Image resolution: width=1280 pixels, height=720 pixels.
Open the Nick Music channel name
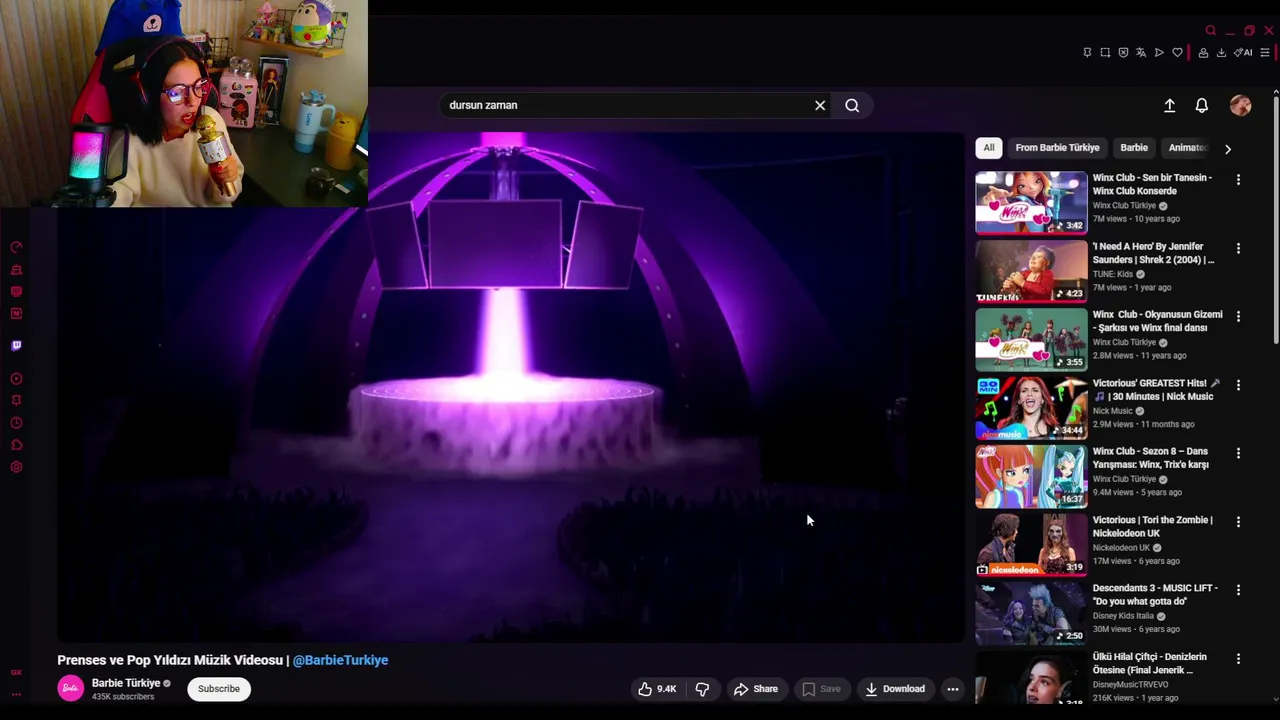(1112, 411)
